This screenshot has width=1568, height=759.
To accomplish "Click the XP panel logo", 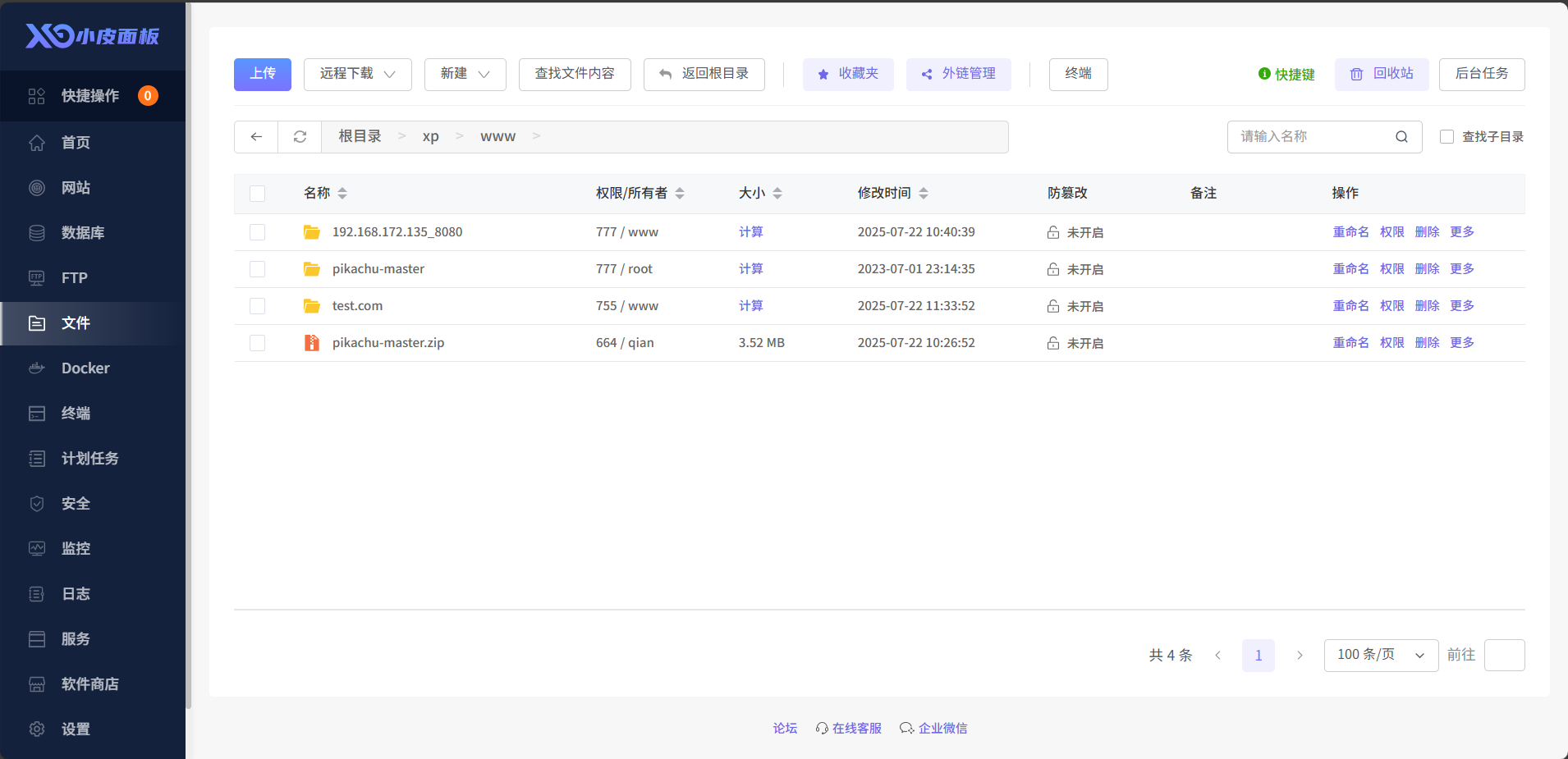I will [x=92, y=36].
